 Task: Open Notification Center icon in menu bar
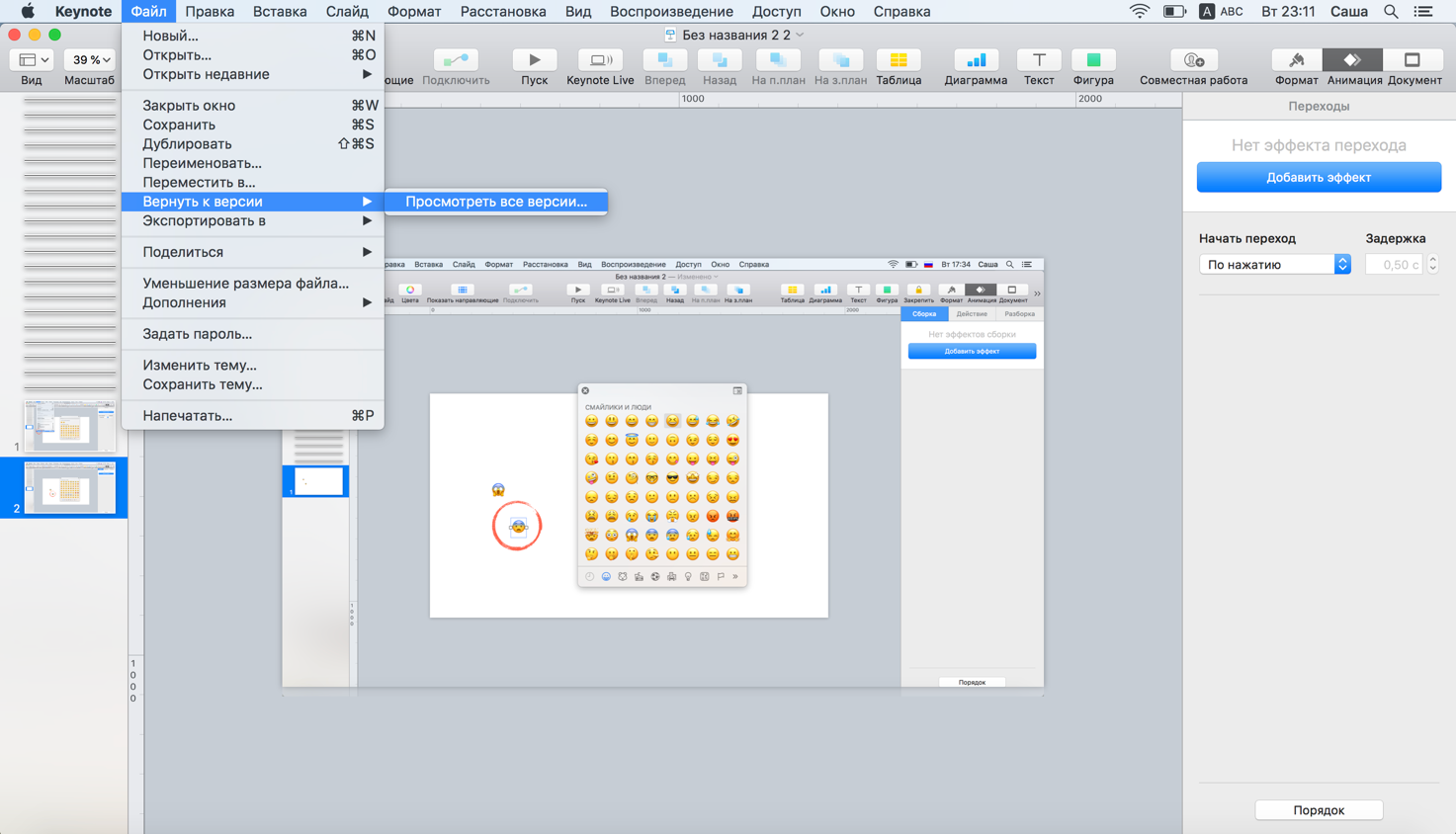click(x=1423, y=12)
